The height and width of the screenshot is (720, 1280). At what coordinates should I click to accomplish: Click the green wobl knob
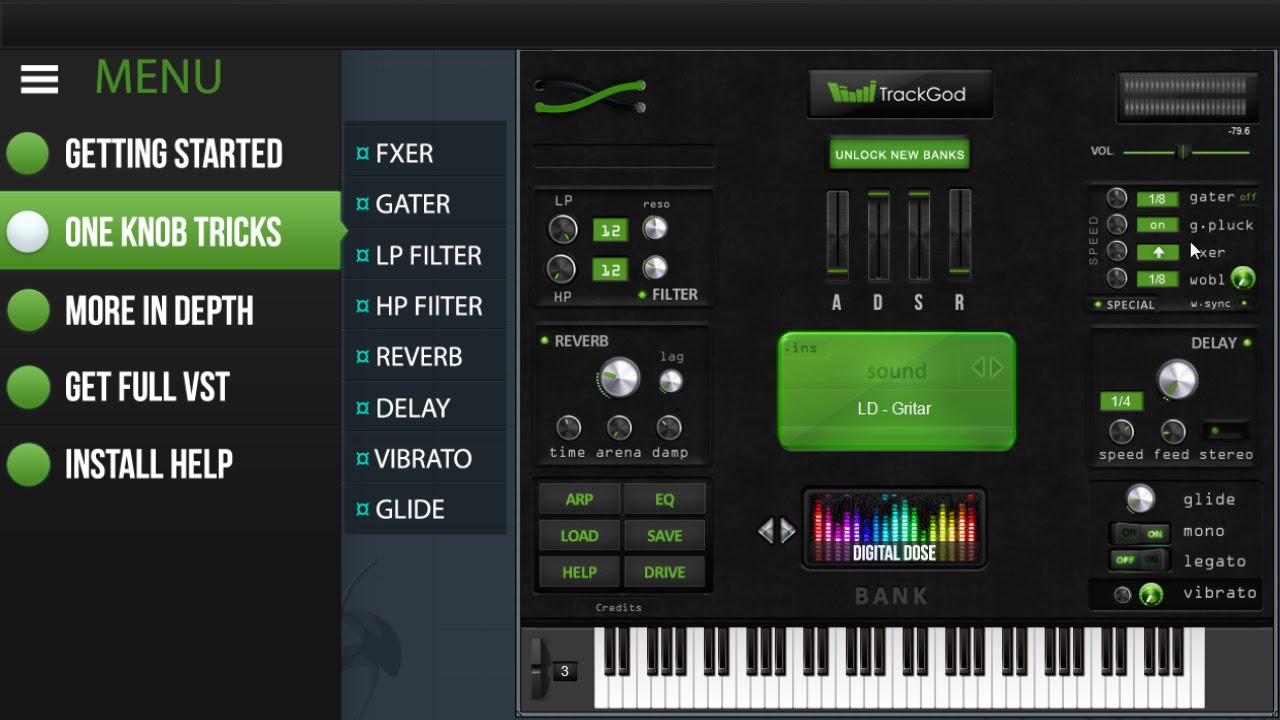pyautogui.click(x=1243, y=278)
